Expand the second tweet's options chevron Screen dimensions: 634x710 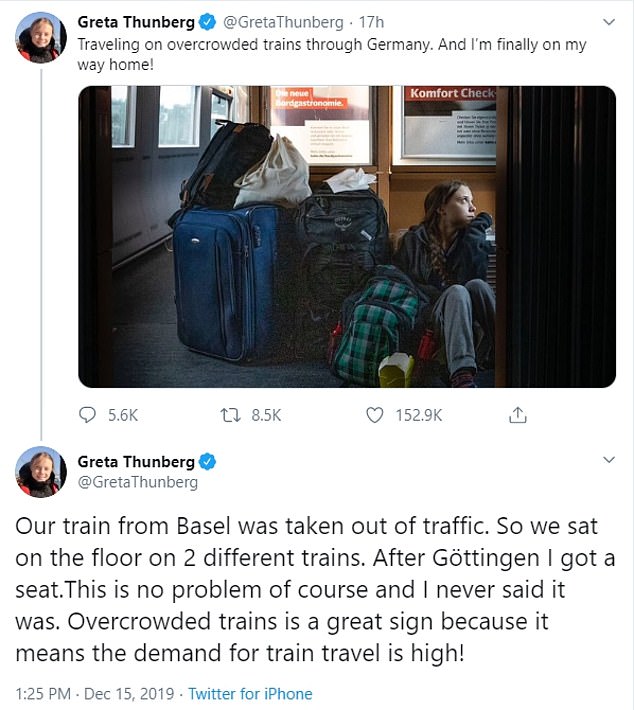608,460
